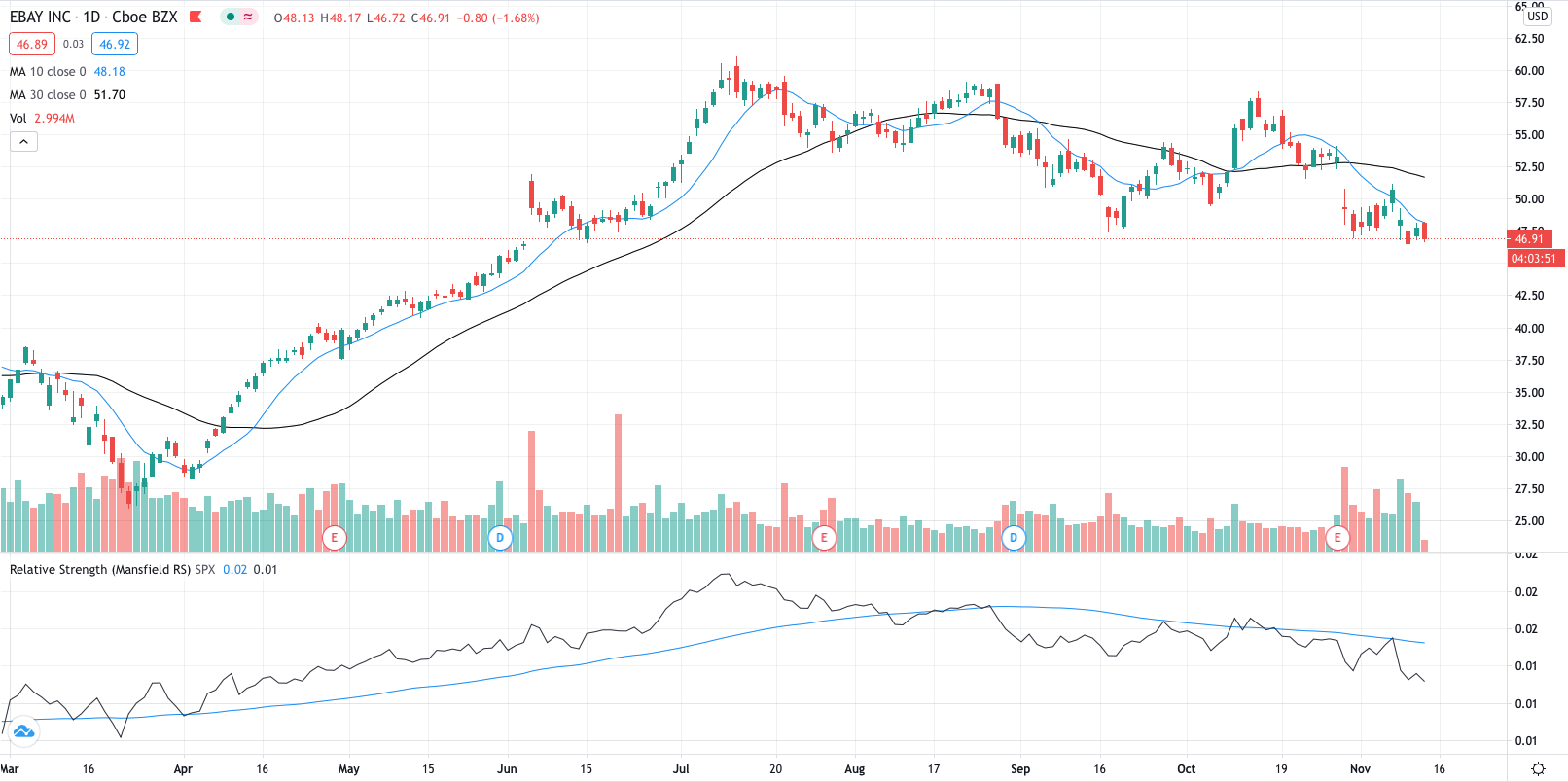Screen dimensions: 1568x782
Task: Select the Relative Strength (Mansfield RS) legend
Action: [100, 569]
